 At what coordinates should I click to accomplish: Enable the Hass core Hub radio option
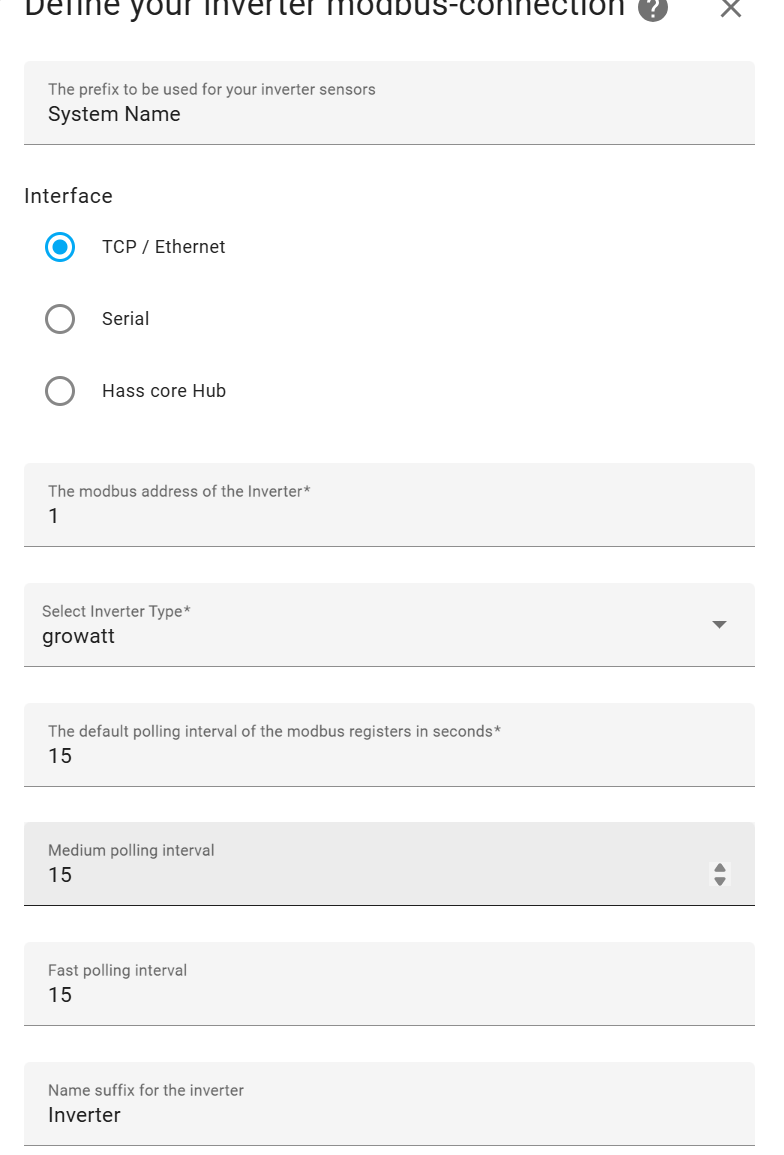(x=60, y=391)
